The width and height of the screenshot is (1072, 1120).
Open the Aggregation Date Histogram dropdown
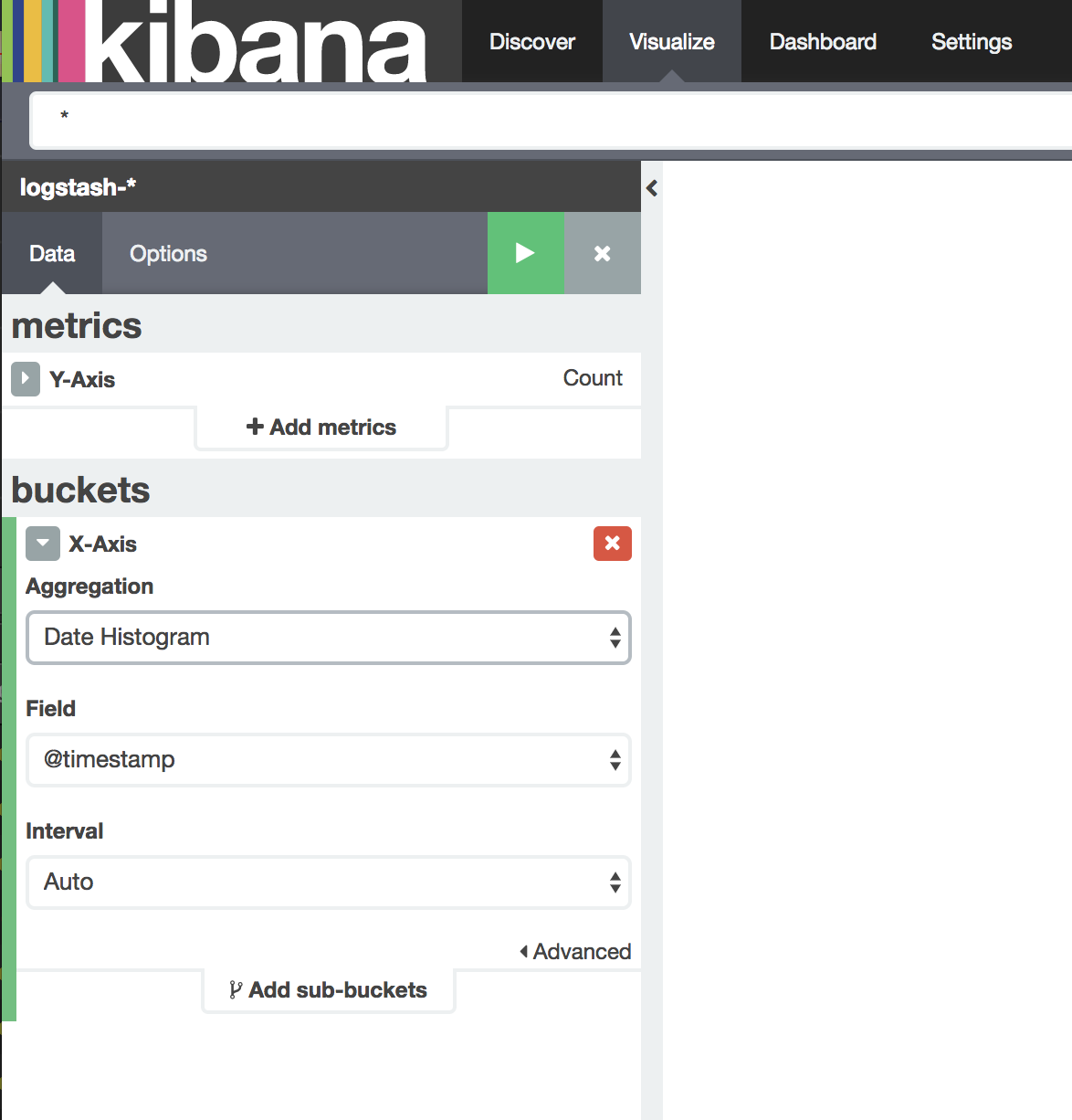[x=329, y=638]
